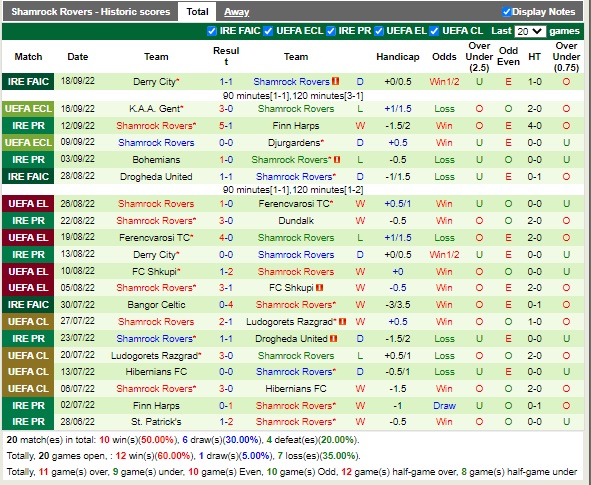Open Hibernians FC link on 13/07/22

[156, 372]
